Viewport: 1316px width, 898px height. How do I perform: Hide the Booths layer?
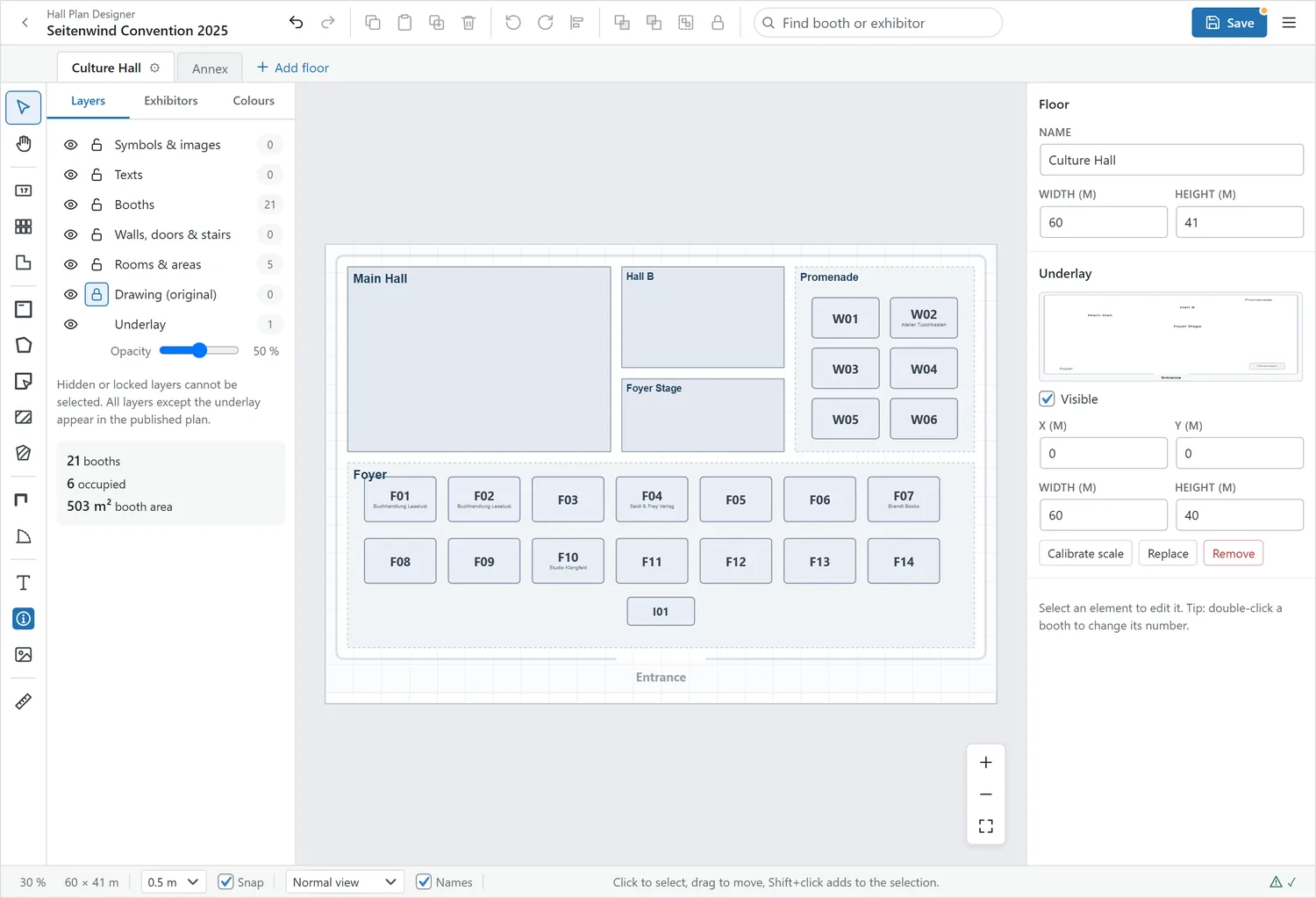(71, 205)
